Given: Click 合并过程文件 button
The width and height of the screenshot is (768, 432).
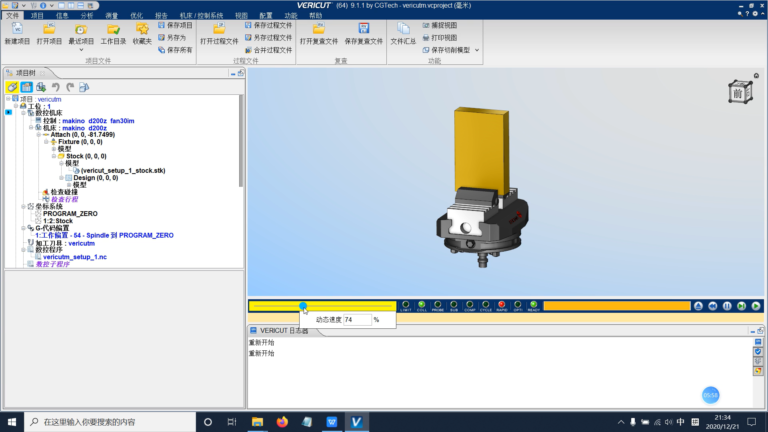Looking at the screenshot, I should coord(268,50).
